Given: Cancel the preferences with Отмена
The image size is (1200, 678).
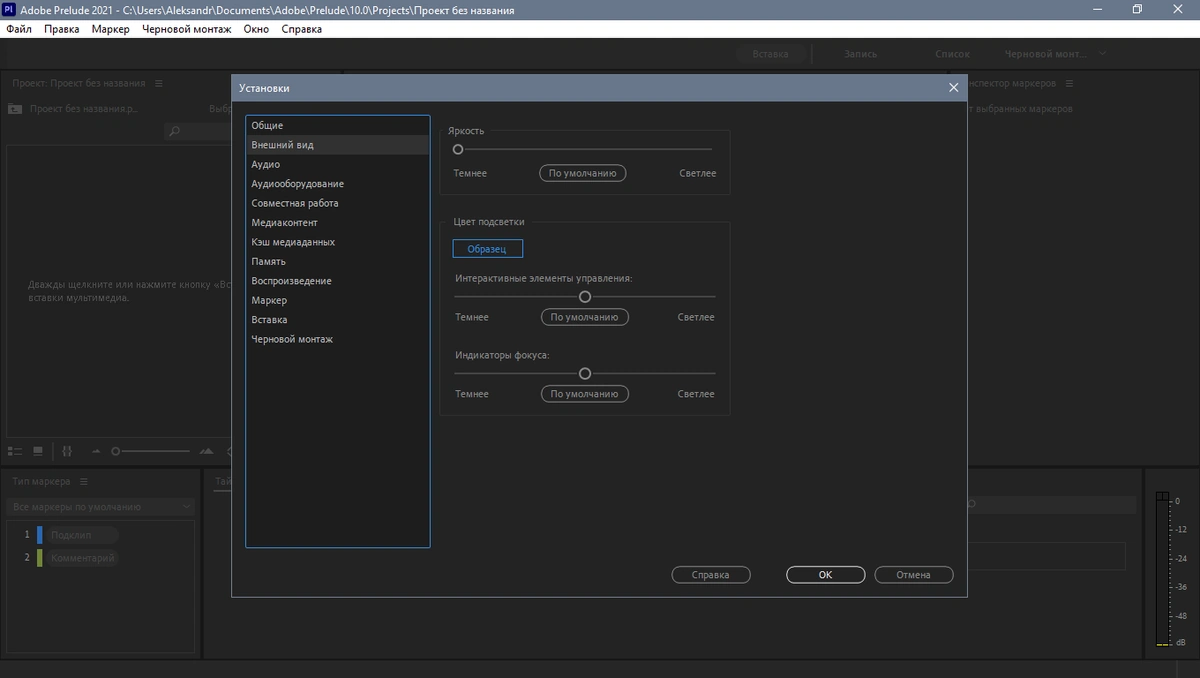Looking at the screenshot, I should [x=914, y=575].
